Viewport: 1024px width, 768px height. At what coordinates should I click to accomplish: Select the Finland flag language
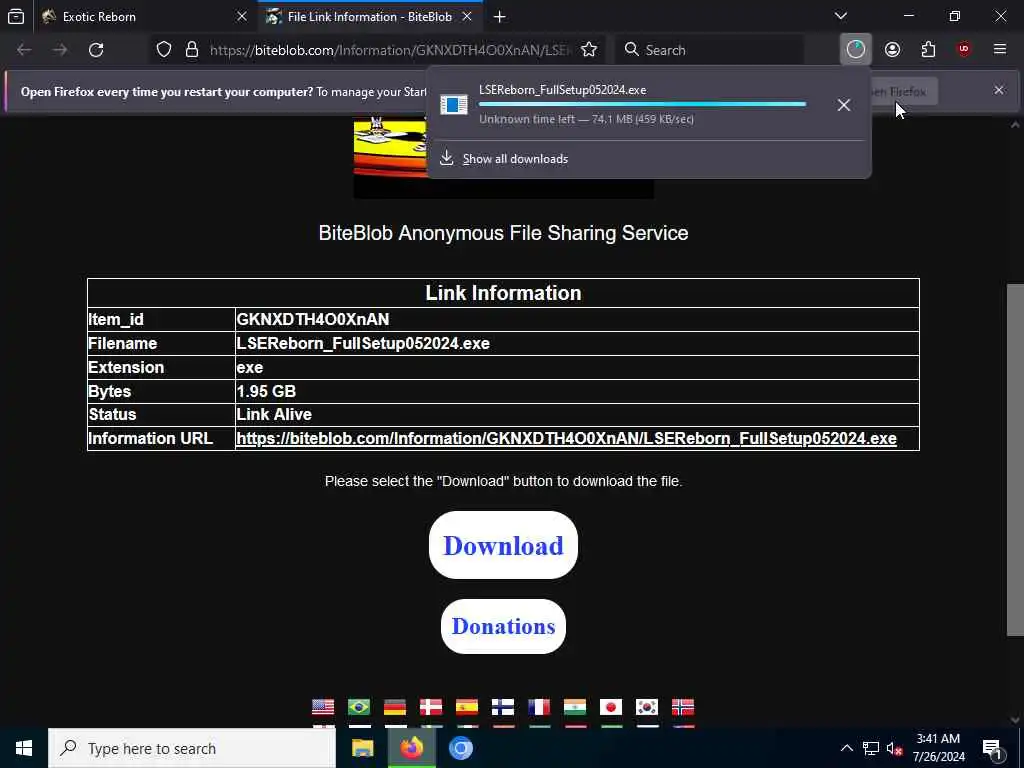[503, 707]
